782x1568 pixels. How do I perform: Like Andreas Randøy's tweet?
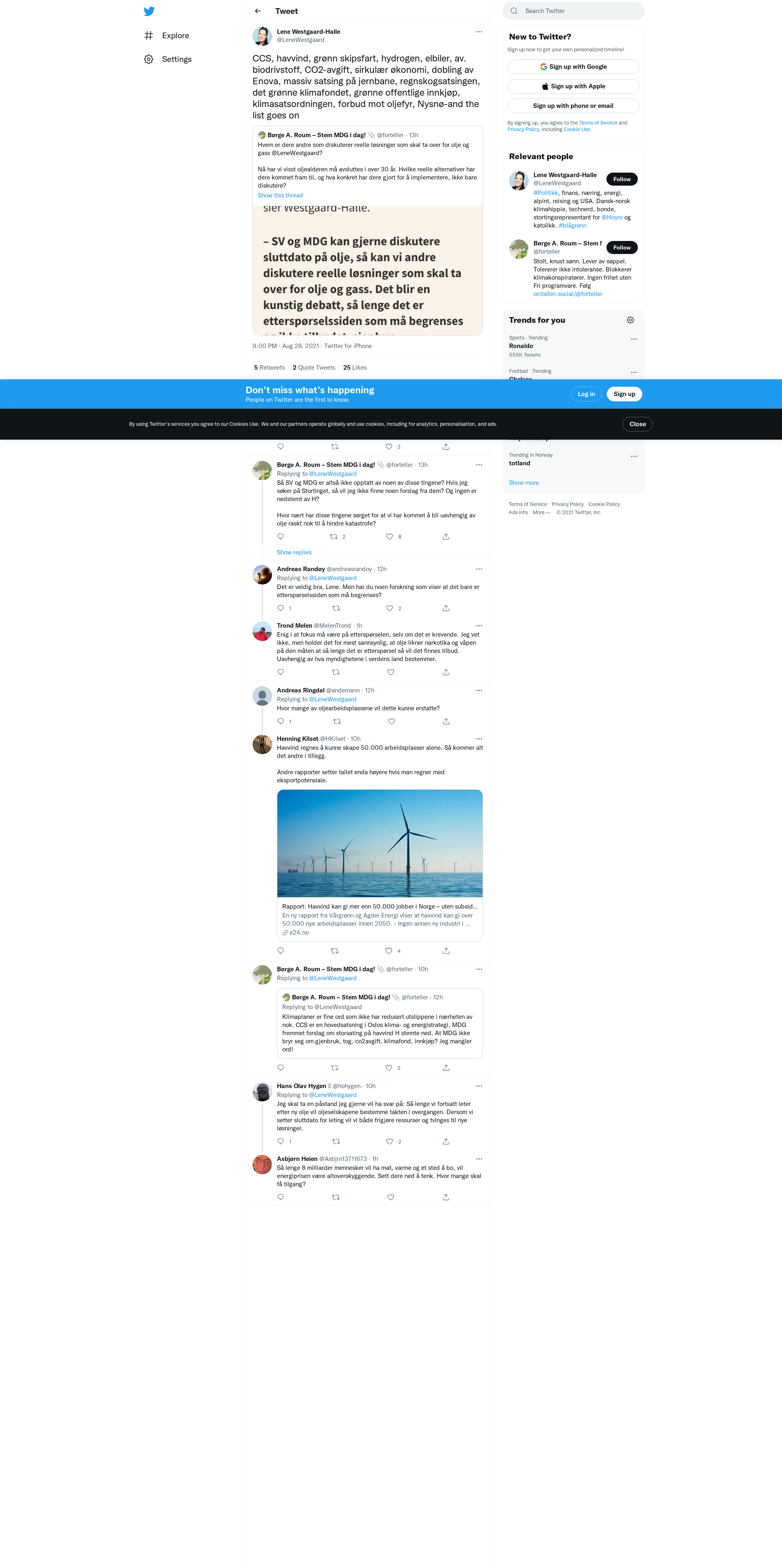tap(390, 608)
